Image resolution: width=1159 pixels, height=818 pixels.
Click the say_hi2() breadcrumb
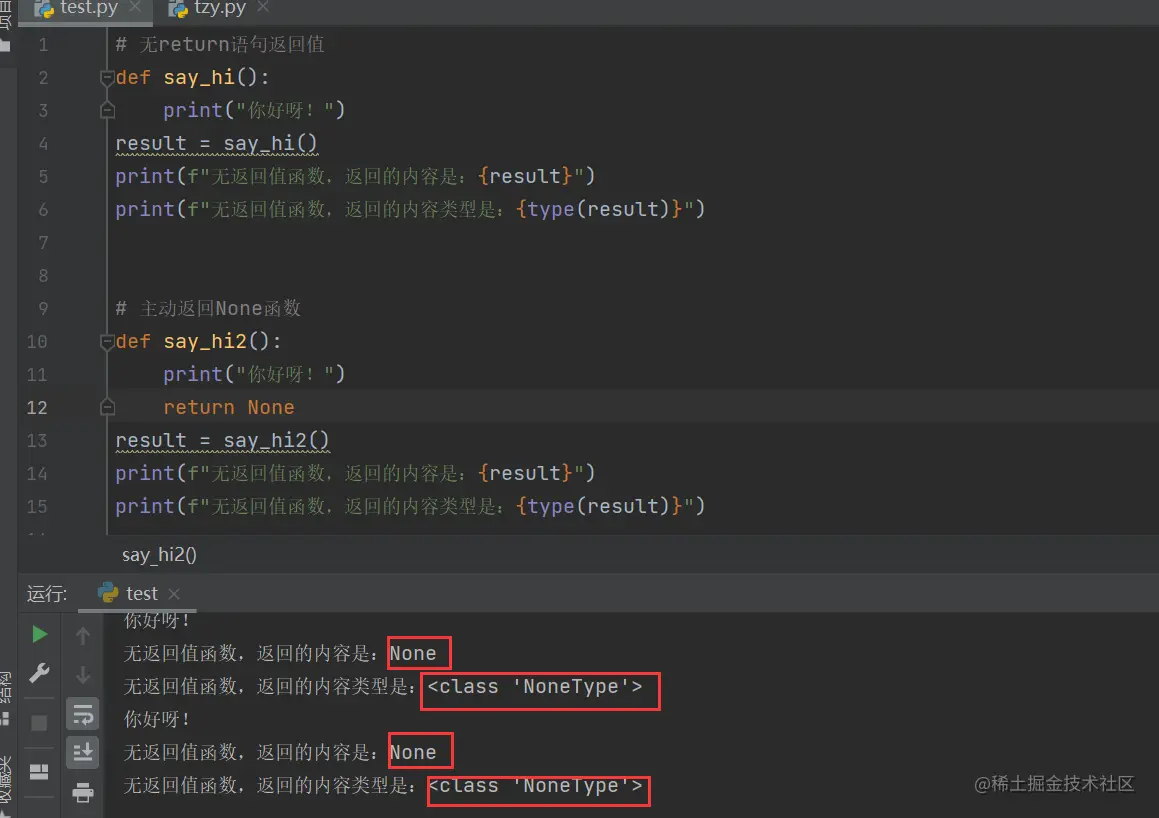[x=160, y=555]
